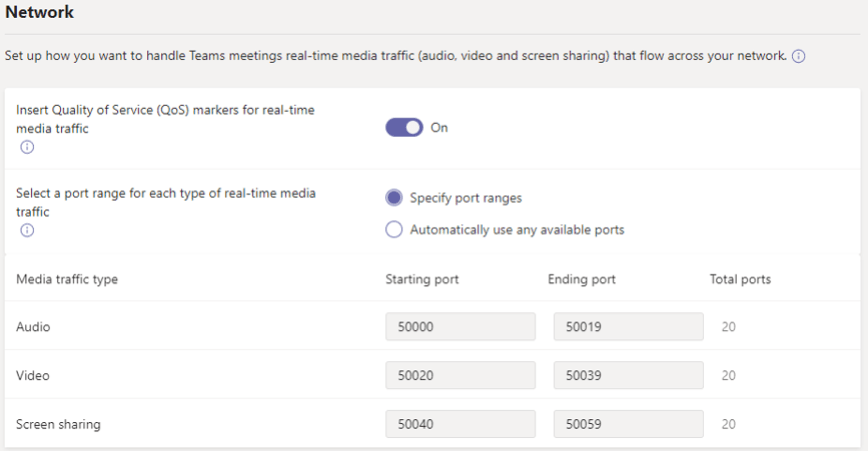Click the Media traffic type column header
The width and height of the screenshot is (868, 451).
point(67,279)
